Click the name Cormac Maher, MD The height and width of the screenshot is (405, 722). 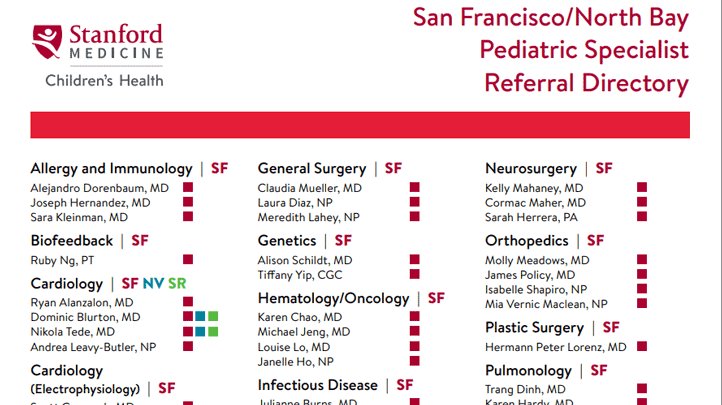[x=535, y=202]
